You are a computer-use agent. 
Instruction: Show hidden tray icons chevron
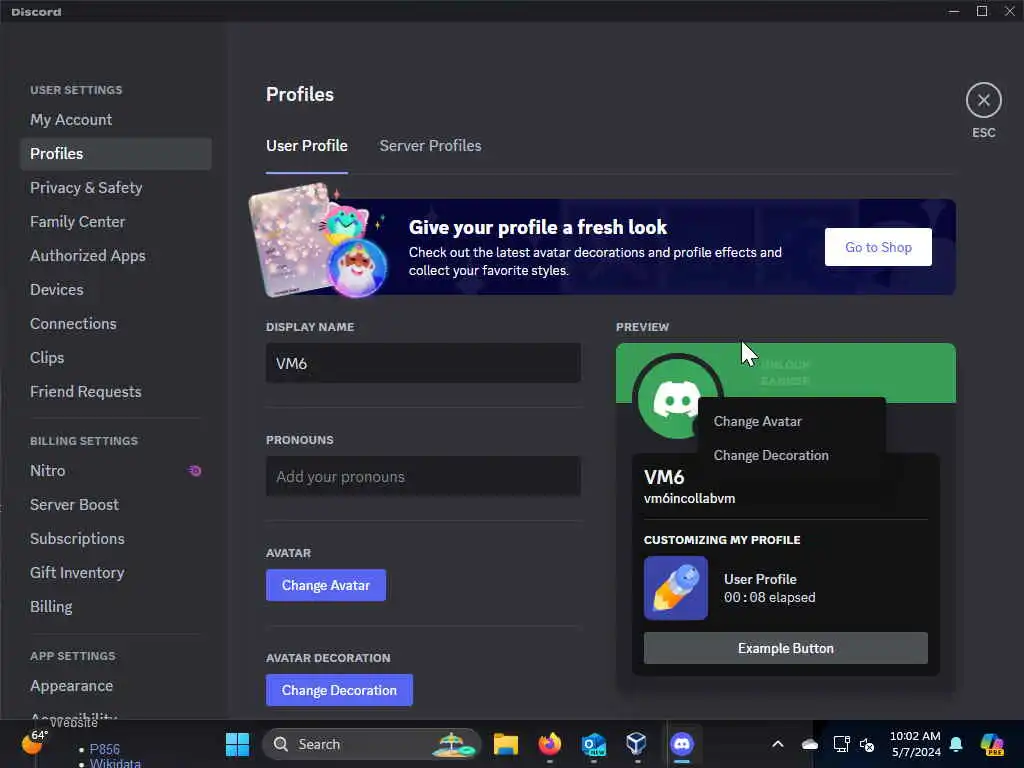click(778, 744)
